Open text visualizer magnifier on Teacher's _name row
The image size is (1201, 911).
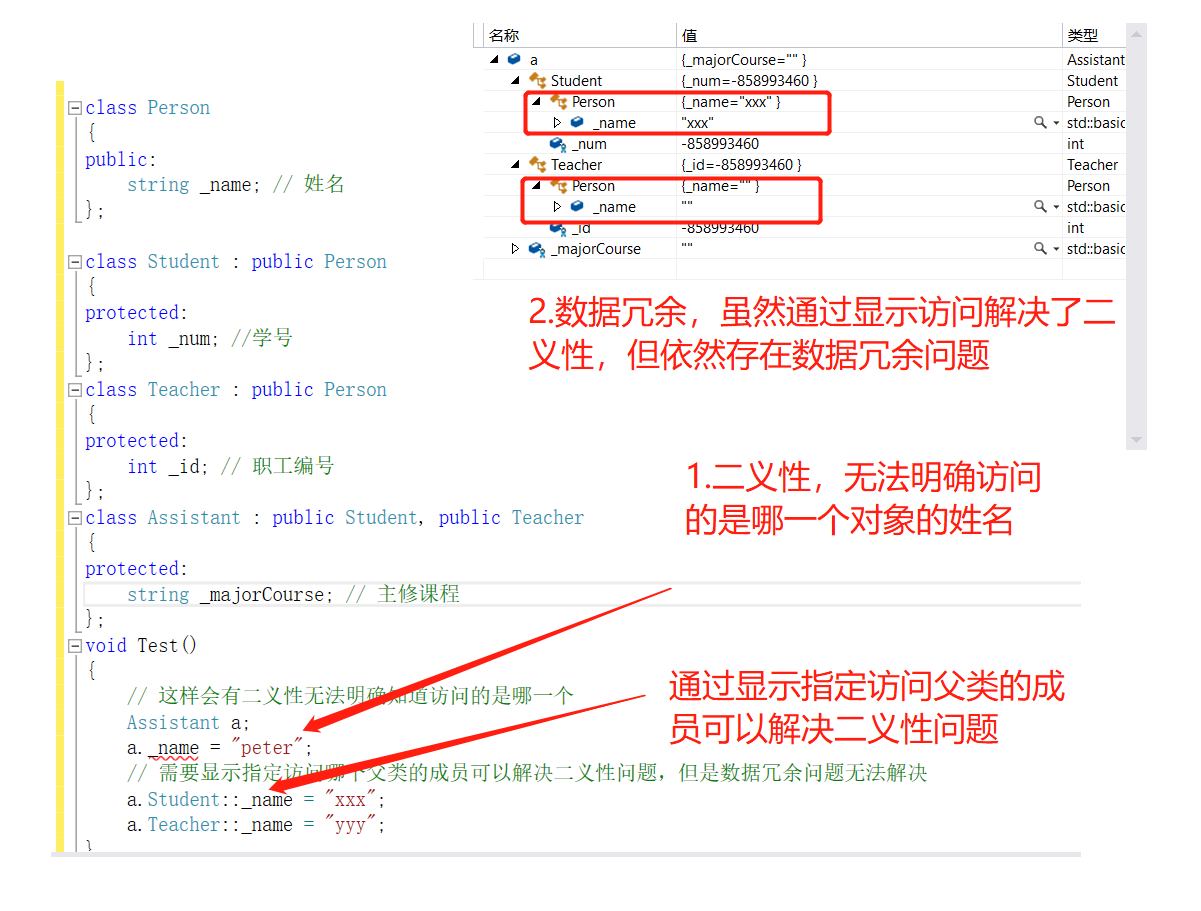click(1040, 207)
